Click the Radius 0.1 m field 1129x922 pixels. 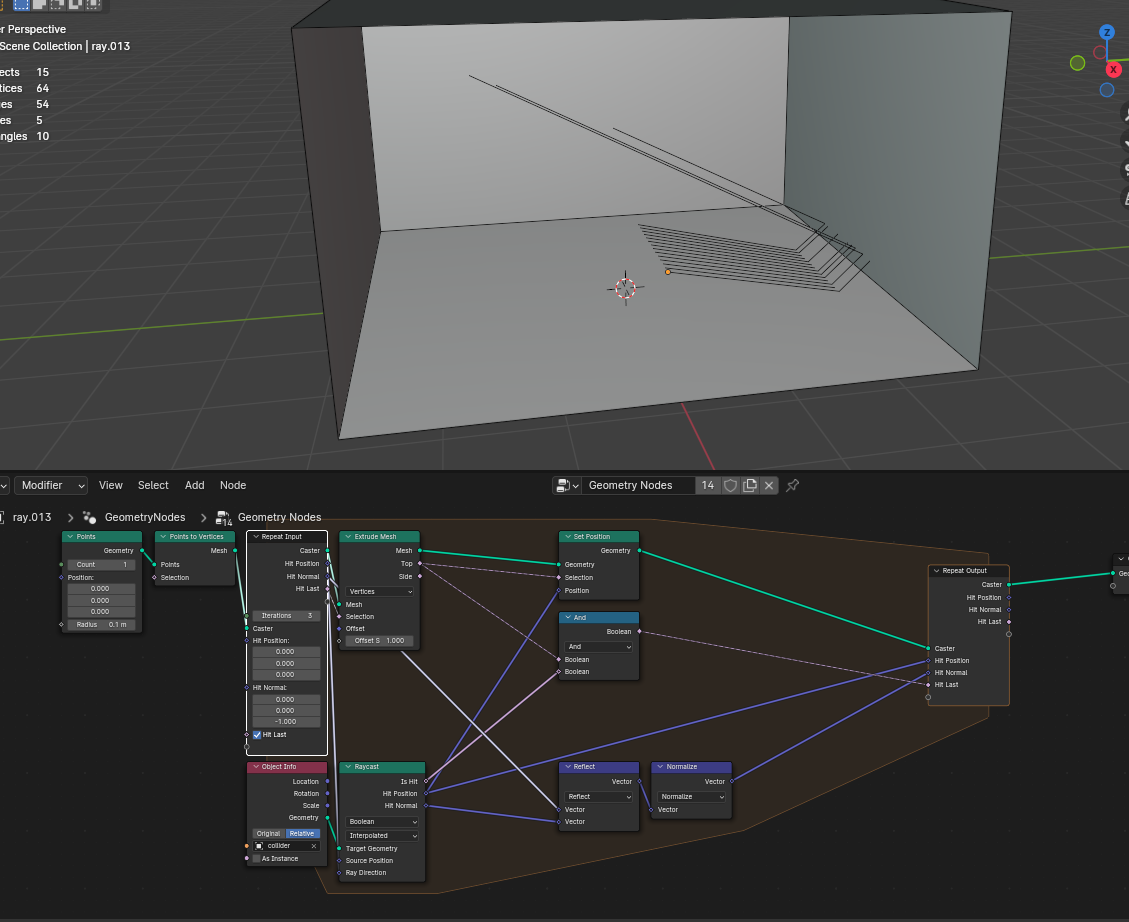101,625
